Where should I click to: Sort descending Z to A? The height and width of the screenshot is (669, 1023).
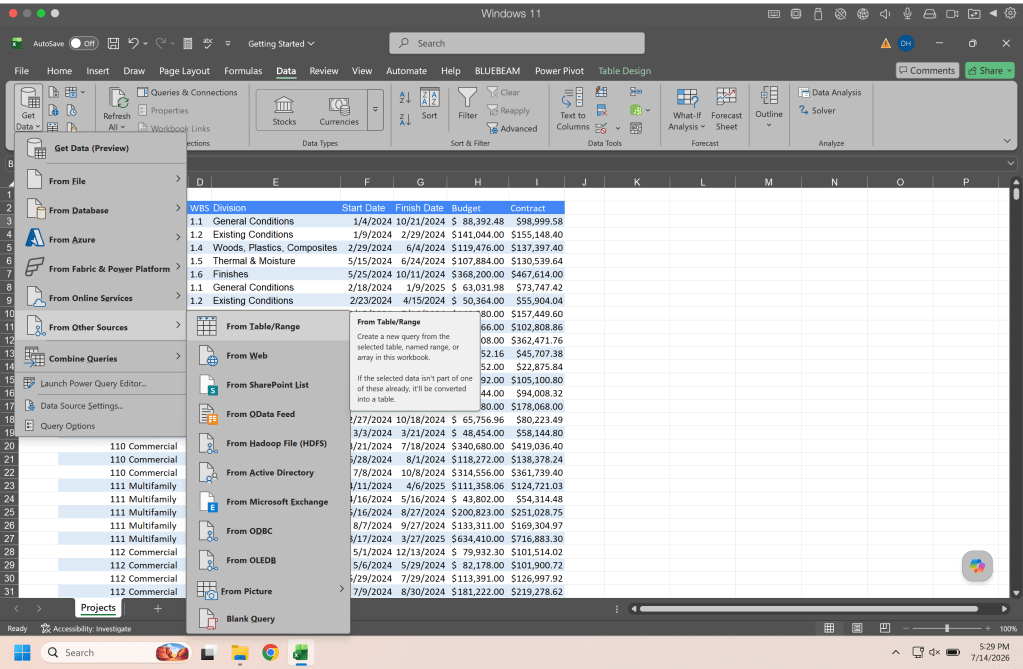click(405, 119)
